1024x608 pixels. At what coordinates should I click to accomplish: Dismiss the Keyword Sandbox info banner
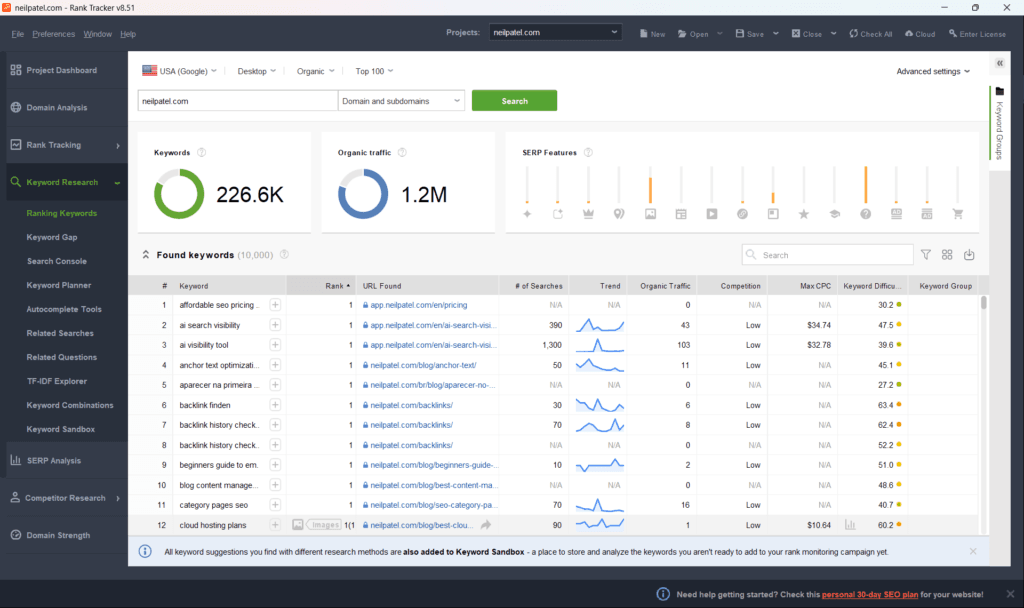pyautogui.click(x=973, y=551)
